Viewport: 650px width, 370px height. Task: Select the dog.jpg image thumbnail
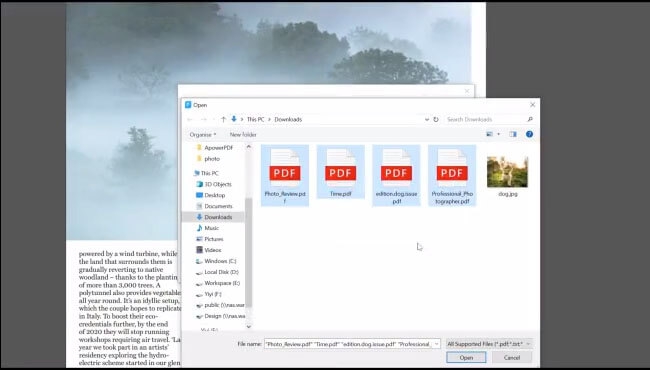tap(507, 172)
